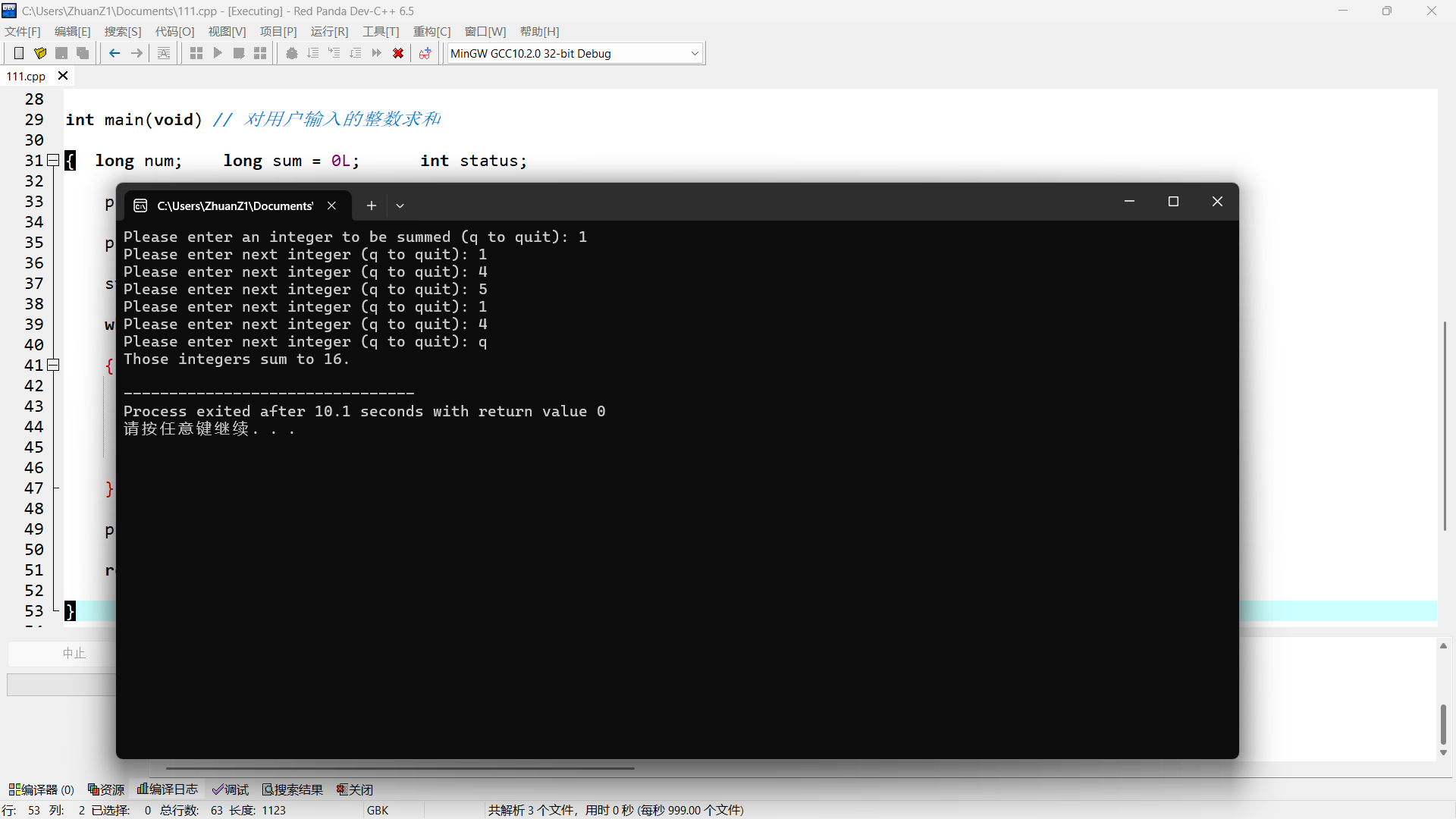
Task: Click the back navigation arrow icon
Action: (115, 53)
